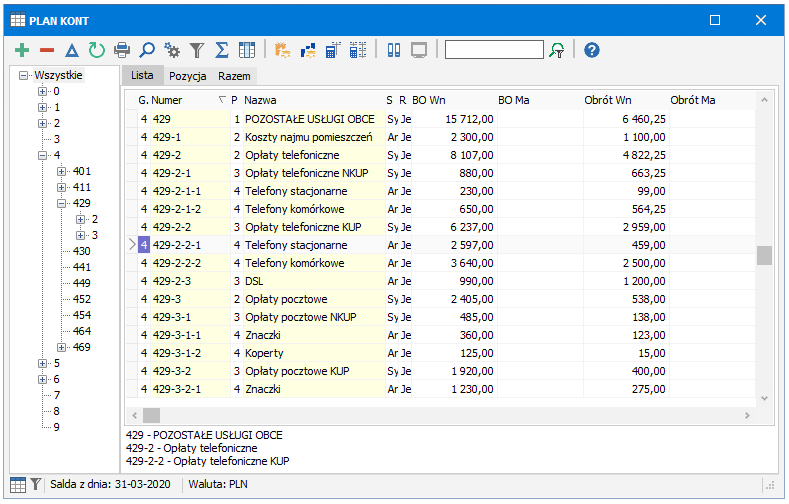This screenshot has height=504, width=789.
Task: Click the printer icon
Action: tap(122, 50)
